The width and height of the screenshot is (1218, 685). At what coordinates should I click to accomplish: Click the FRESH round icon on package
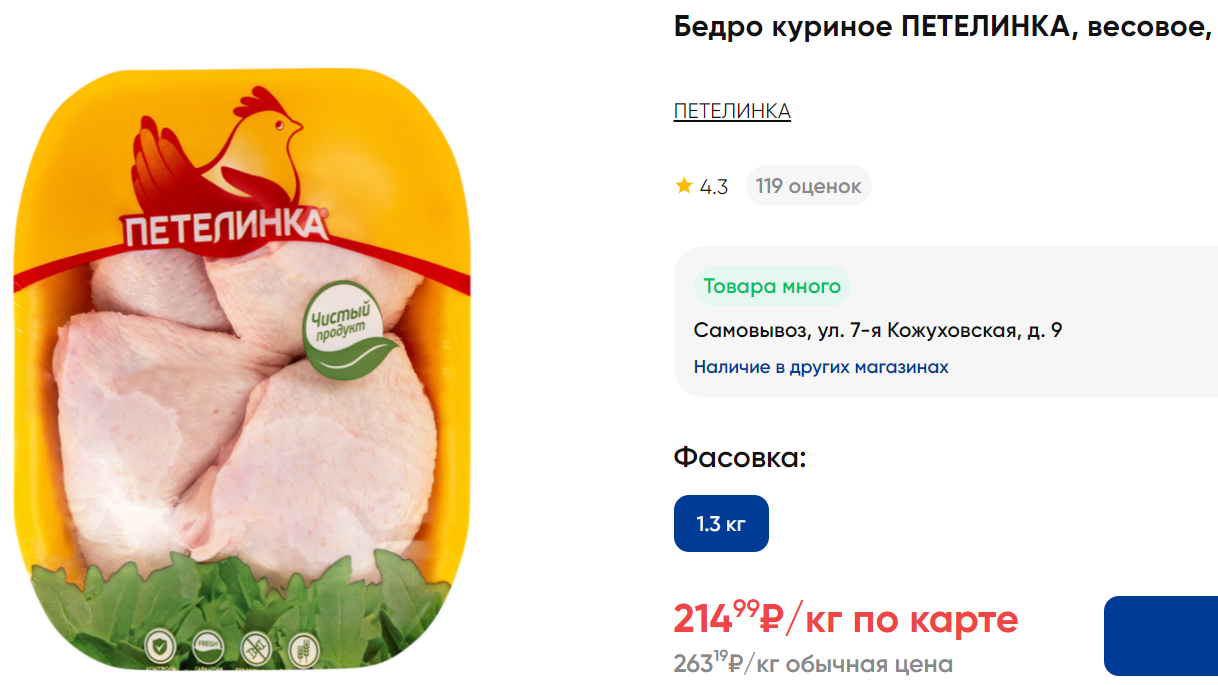[x=207, y=648]
